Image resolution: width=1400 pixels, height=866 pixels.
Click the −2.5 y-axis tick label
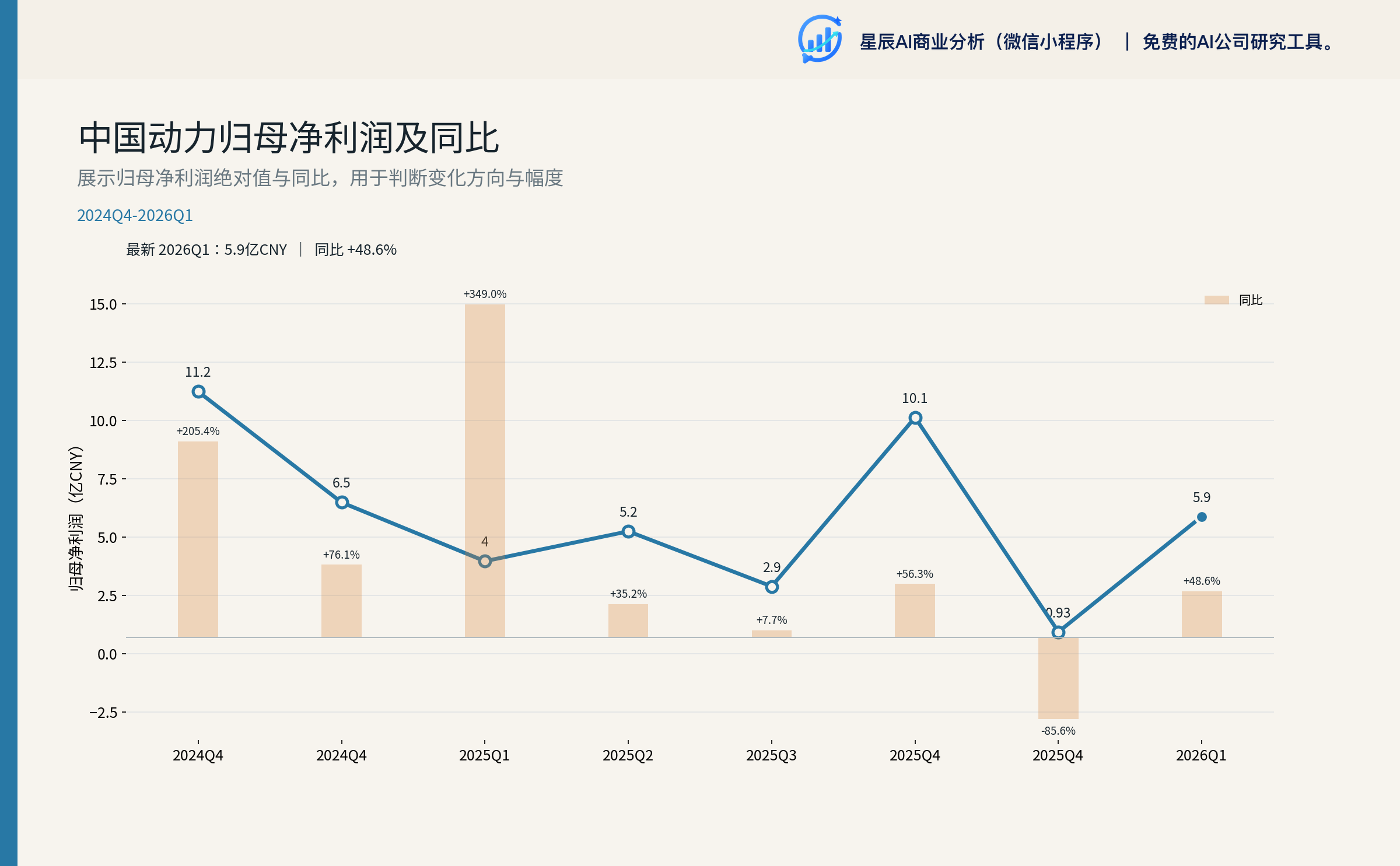(103, 713)
